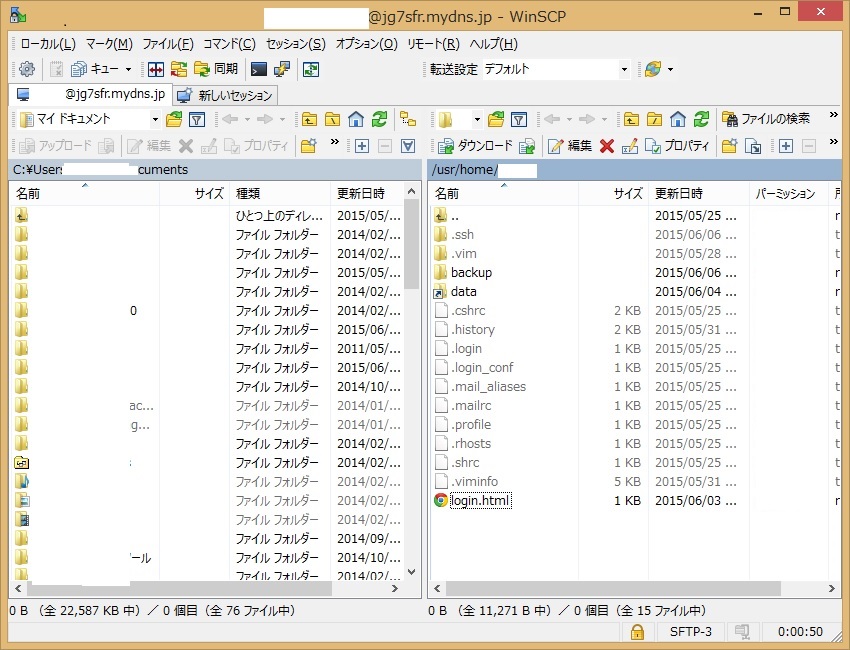The width and height of the screenshot is (850, 650).
Task: Open the リモート(R) menu
Action: coord(433,44)
